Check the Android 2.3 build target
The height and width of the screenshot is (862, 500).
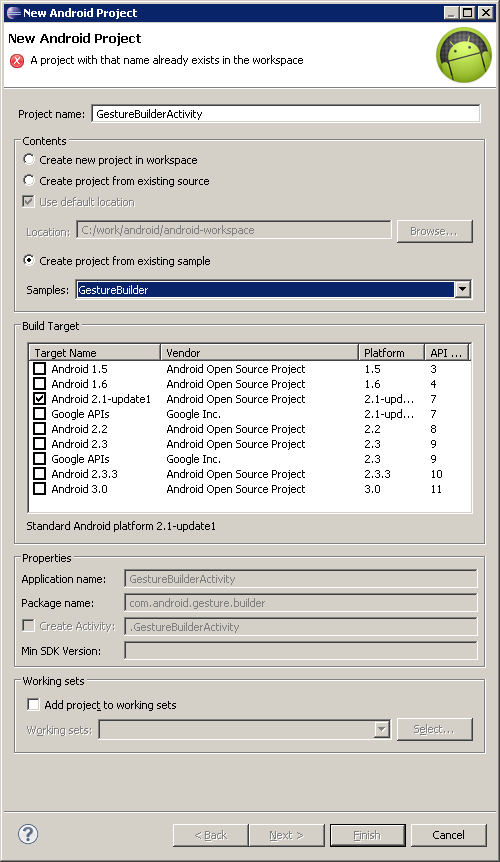pos(40,444)
